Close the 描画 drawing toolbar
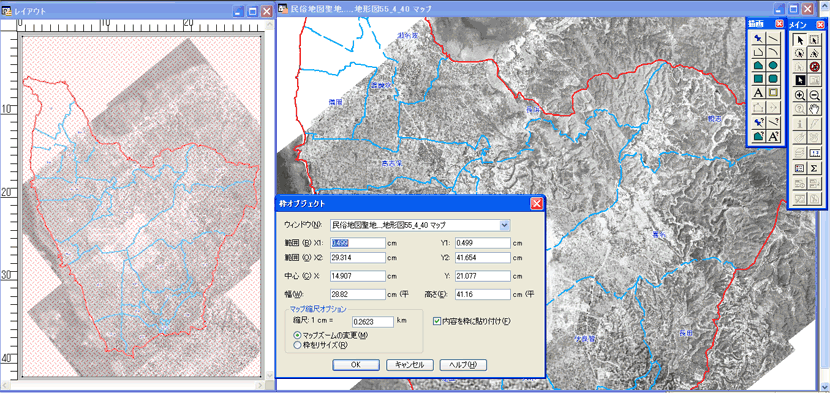This screenshot has height=393, width=830. click(x=779, y=24)
